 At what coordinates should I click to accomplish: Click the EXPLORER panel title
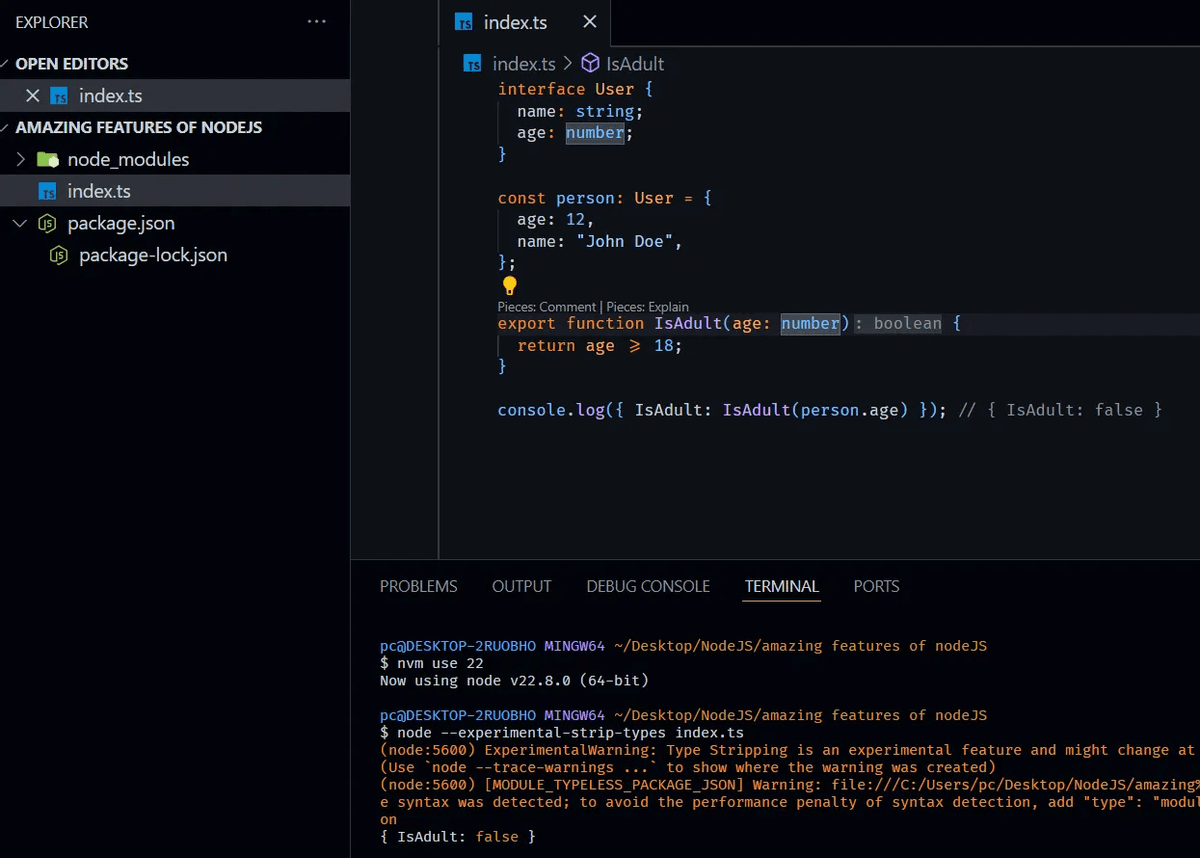click(x=52, y=21)
